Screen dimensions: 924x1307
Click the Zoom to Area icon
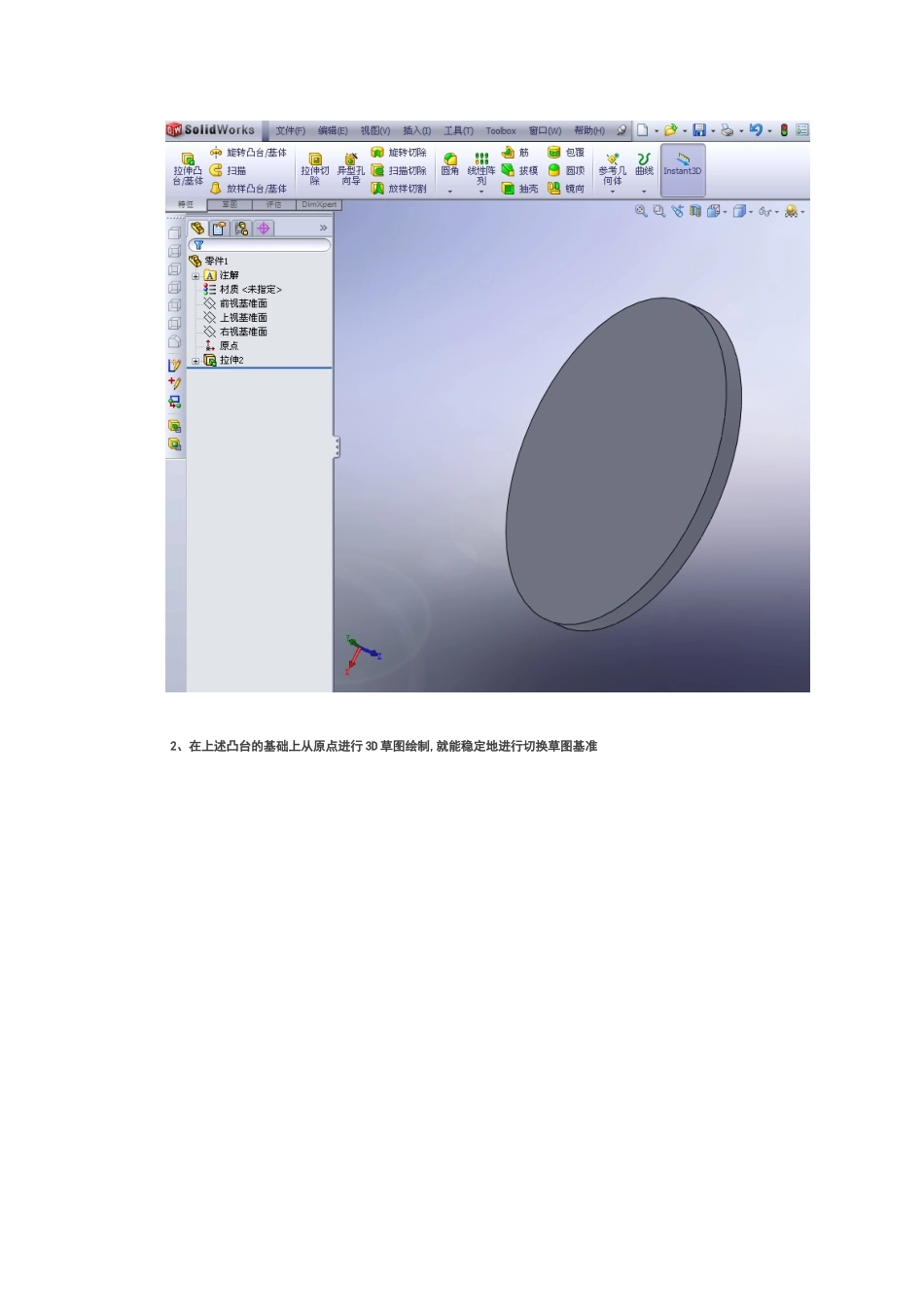click(x=658, y=211)
